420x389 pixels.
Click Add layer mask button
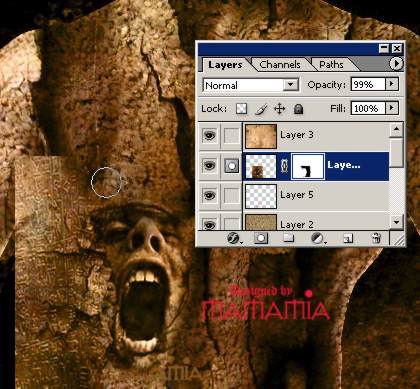click(x=261, y=238)
